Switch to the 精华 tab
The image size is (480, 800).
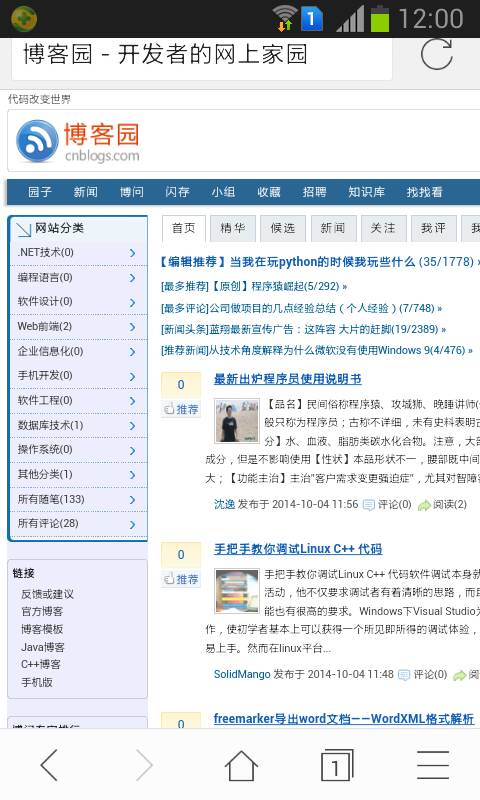(x=233, y=228)
